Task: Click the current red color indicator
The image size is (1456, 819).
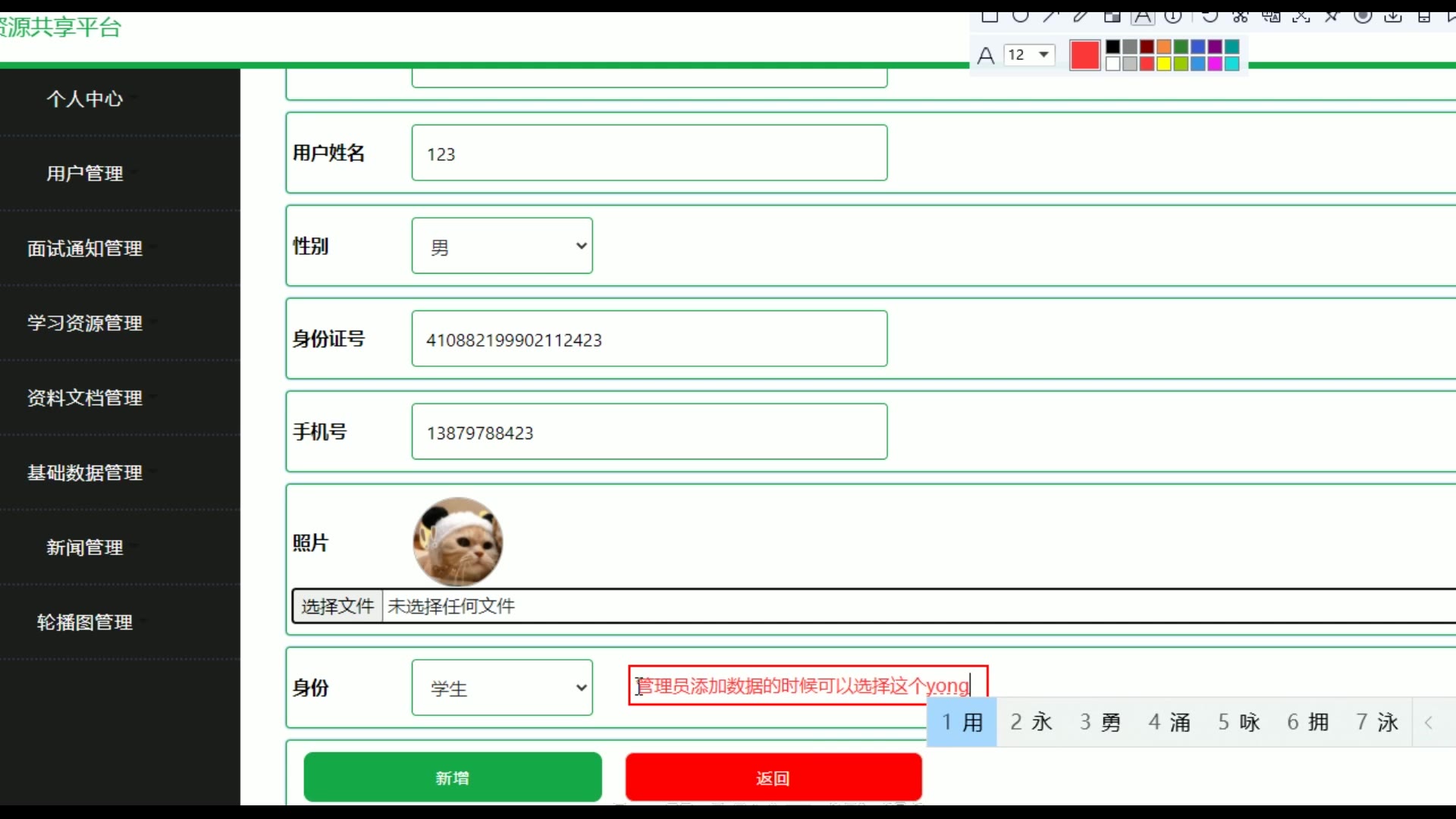Action: pyautogui.click(x=1085, y=55)
